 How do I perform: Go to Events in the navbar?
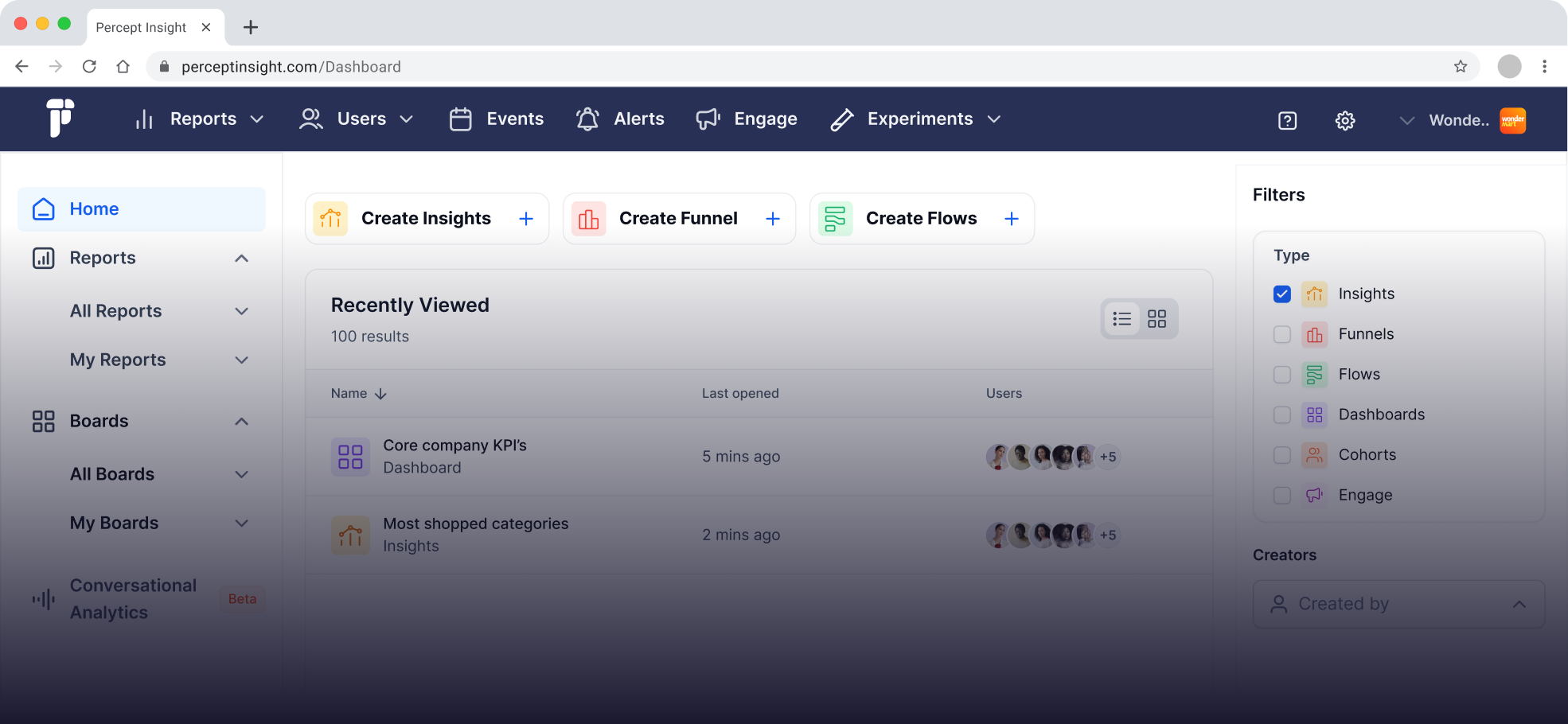(497, 119)
